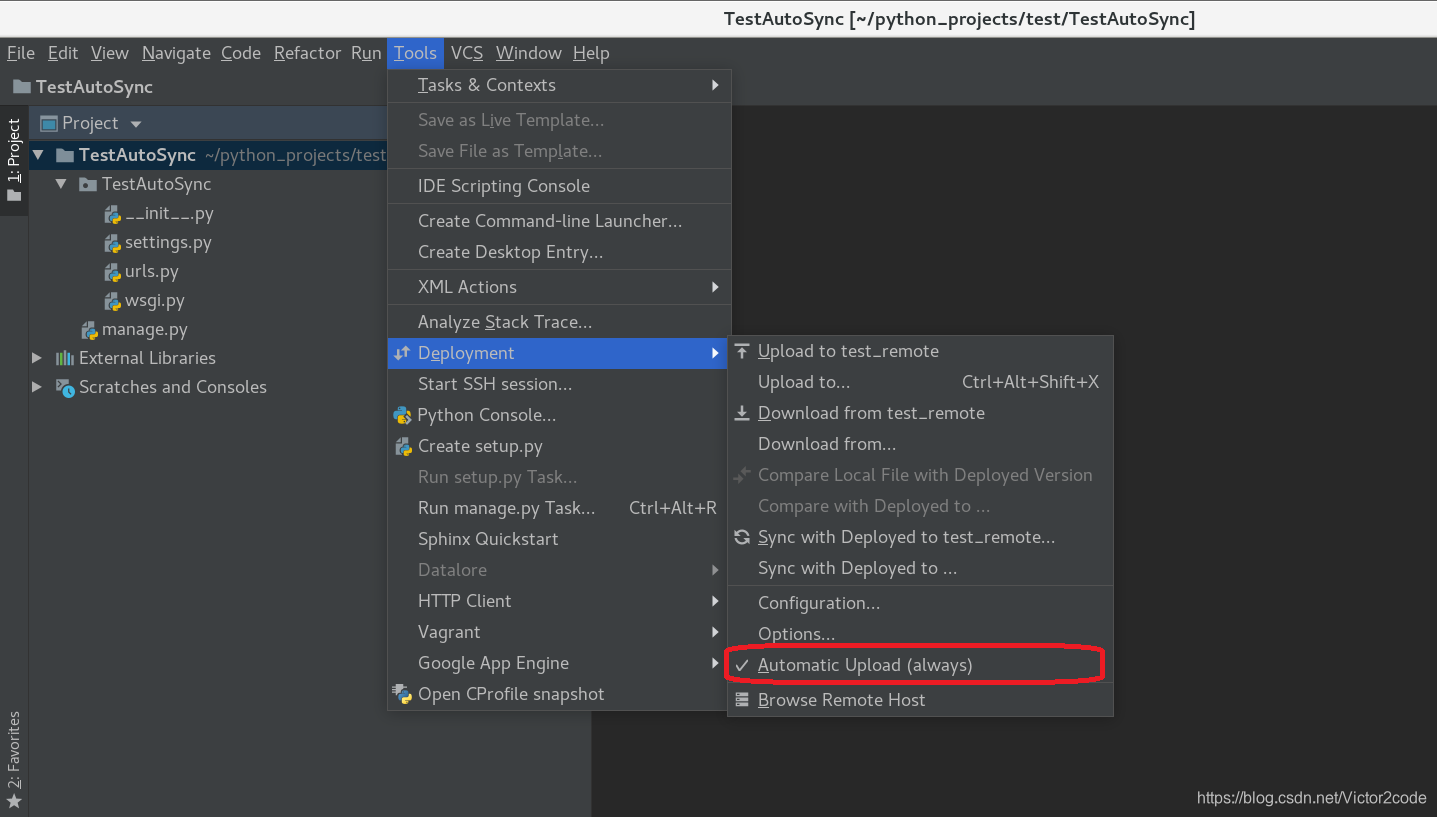
Task: Click the Open CProfile snapshot icon
Action: (x=402, y=694)
